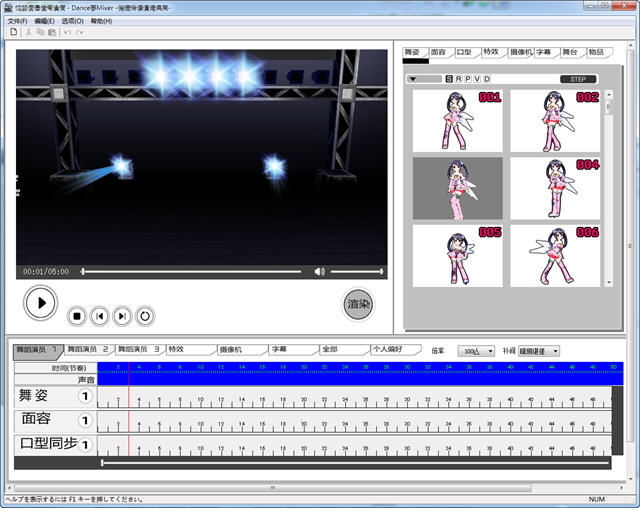The height and width of the screenshot is (508, 640).
Task: Open the 补间 interpolation dropdown
Action: 539,351
